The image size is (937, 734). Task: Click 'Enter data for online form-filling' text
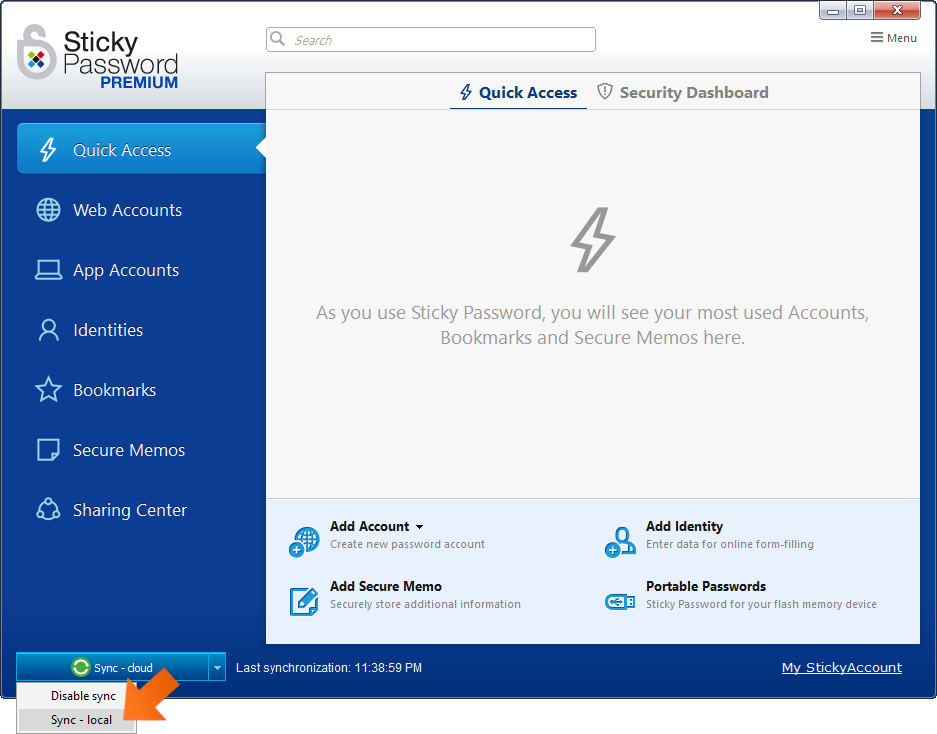click(730, 544)
